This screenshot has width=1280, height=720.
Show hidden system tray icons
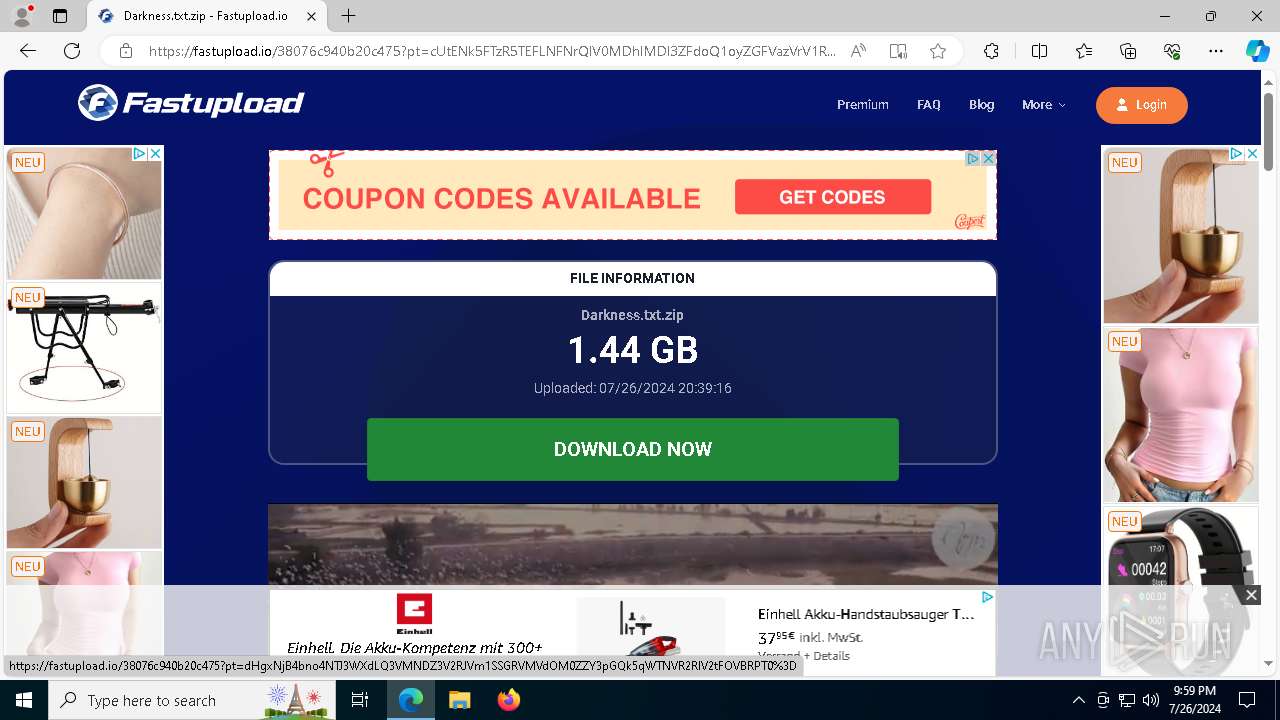tap(1078, 700)
